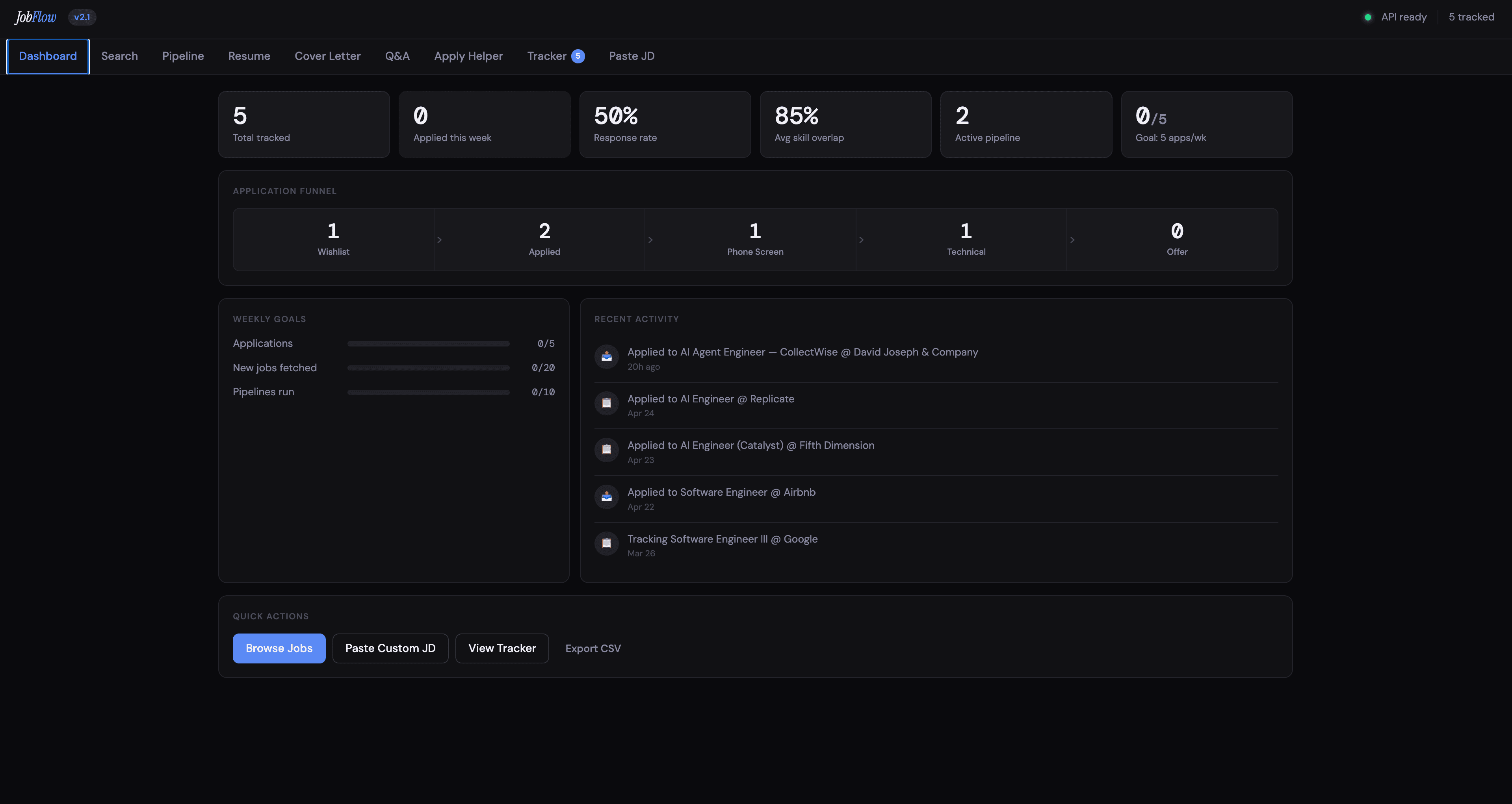The width and height of the screenshot is (1512, 804).
Task: Click the clipboard icon beside Fifth Dimension entry
Action: (606, 450)
